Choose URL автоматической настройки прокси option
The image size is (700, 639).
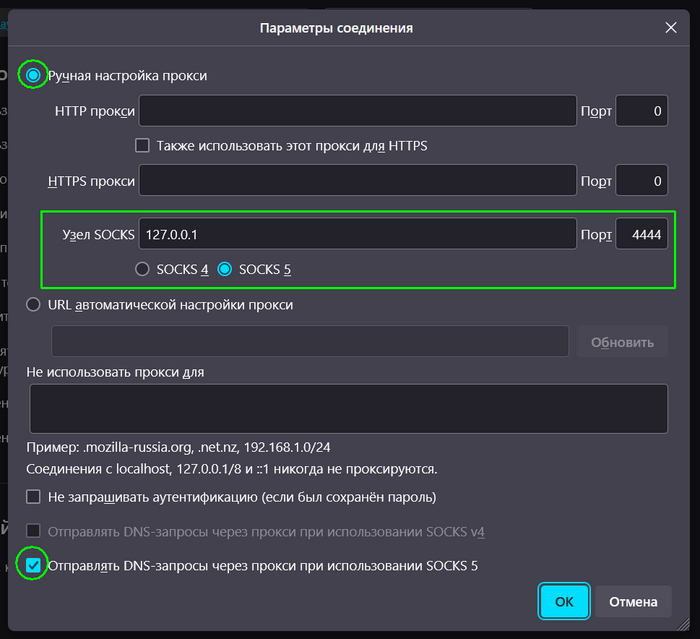pyautogui.click(x=34, y=305)
